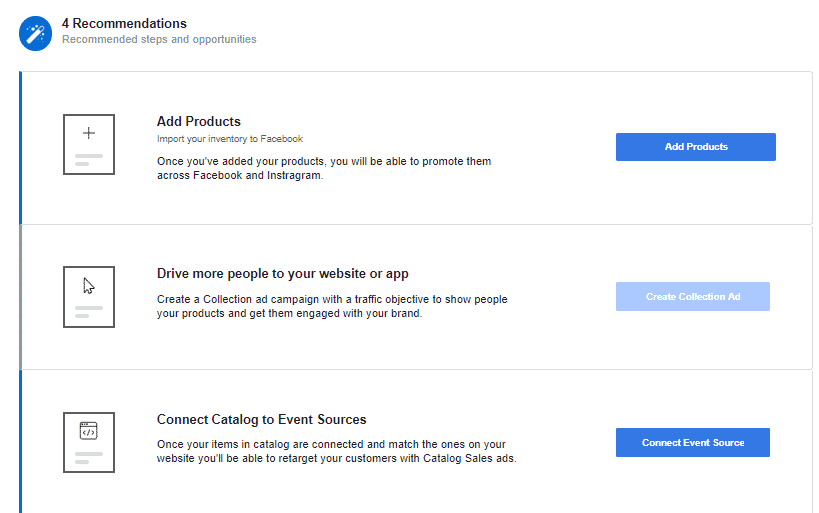Click 'Connect Catalog to Event Sources' title
This screenshot has width=819, height=513.
tap(261, 419)
